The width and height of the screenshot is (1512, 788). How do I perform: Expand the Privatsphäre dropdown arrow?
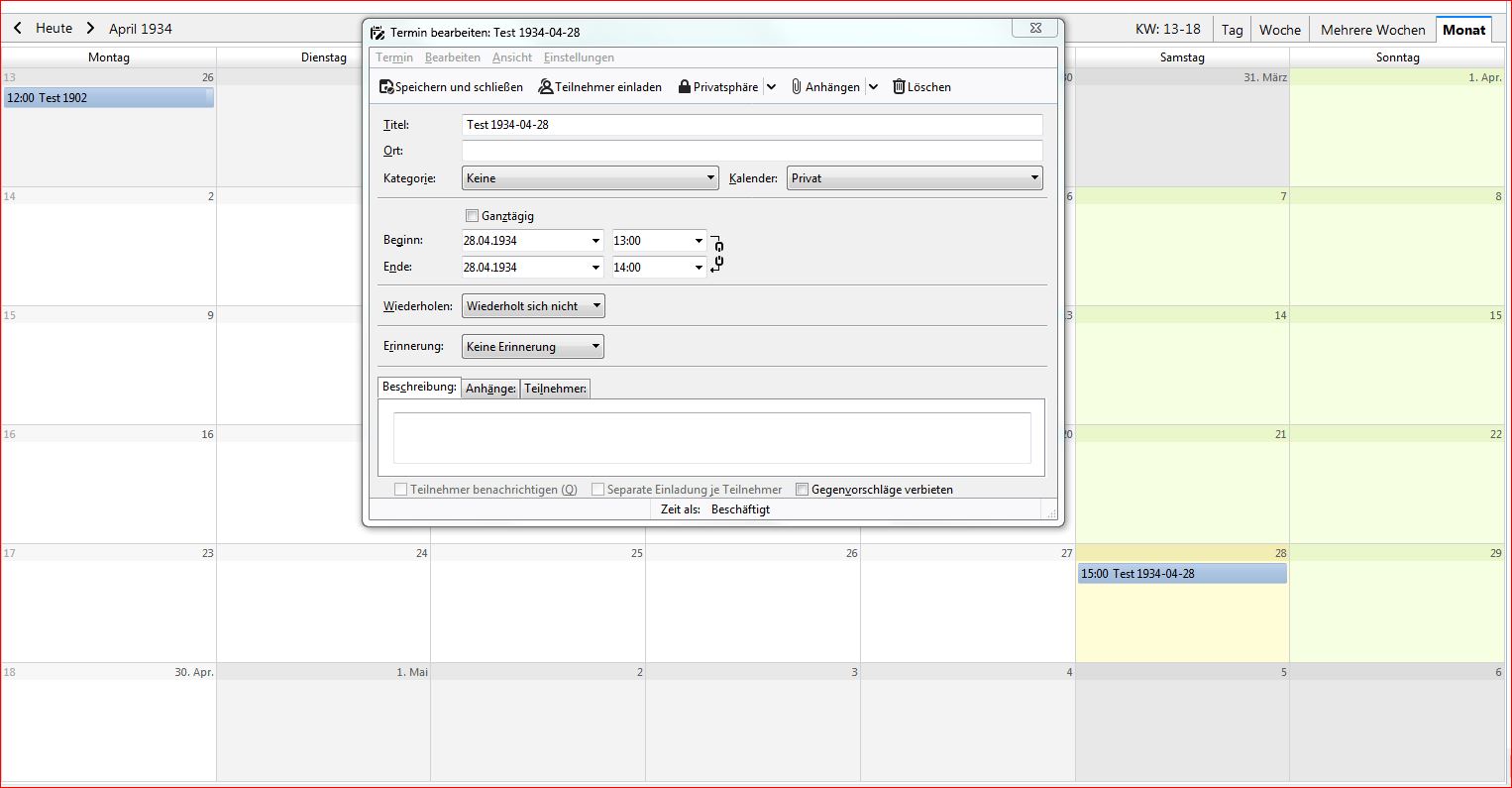[x=771, y=87]
